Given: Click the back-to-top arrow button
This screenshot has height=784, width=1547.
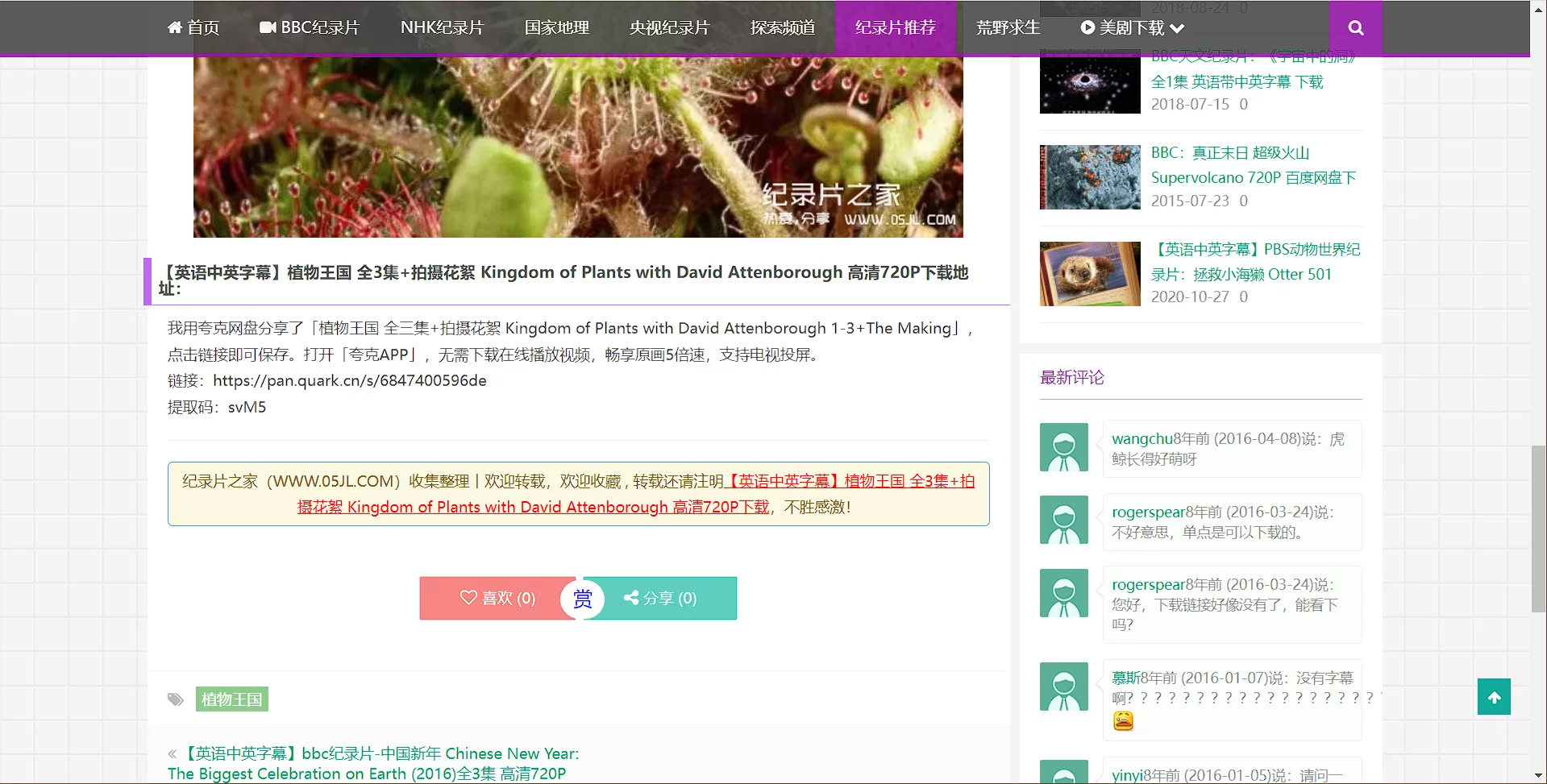Looking at the screenshot, I should [1493, 697].
